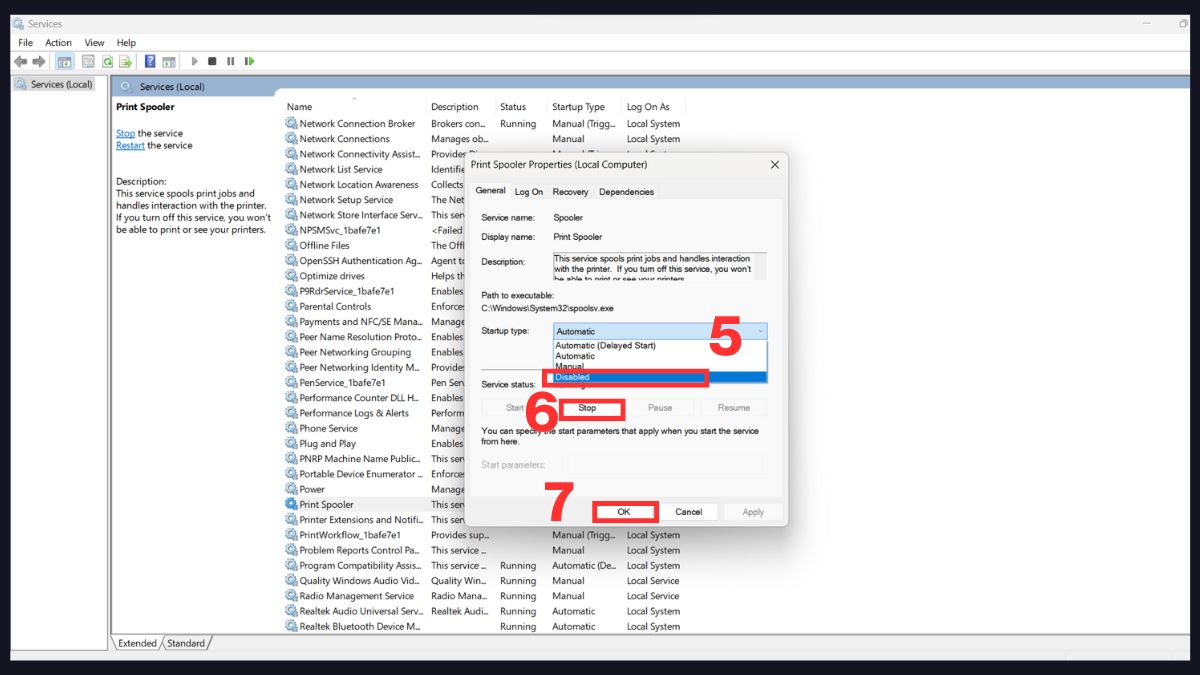Click gear icon beside Radio Management Service
The image size is (1200, 675).
pos(291,596)
